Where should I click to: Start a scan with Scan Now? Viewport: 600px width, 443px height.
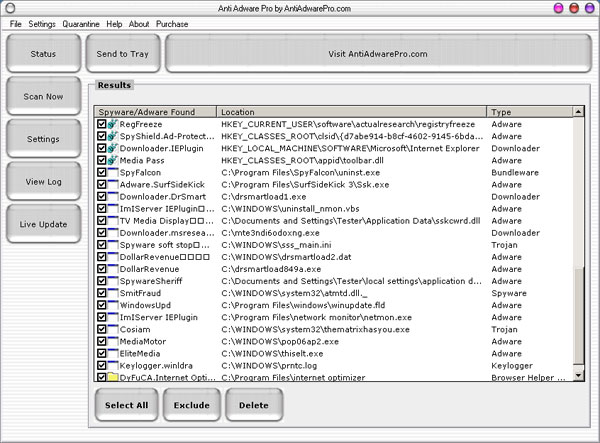coord(44,96)
